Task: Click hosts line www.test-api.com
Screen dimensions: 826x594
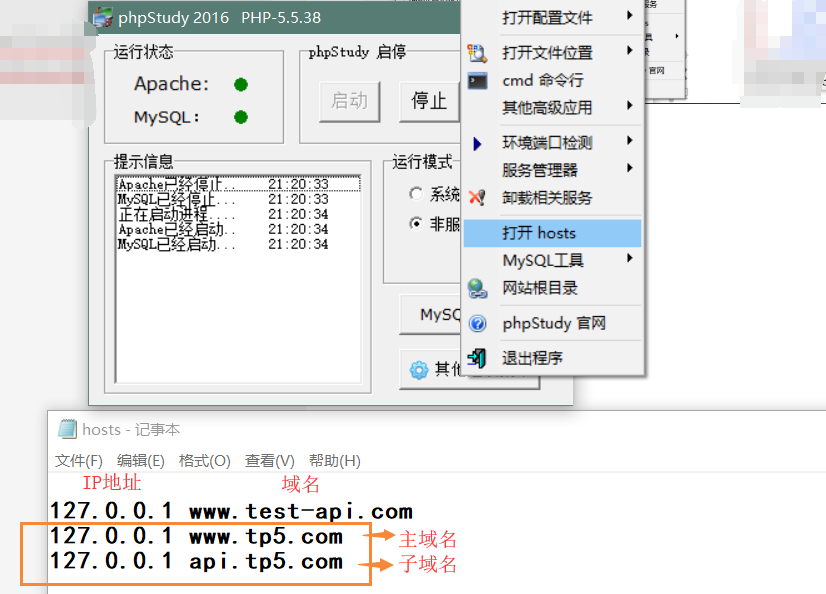Action: point(231,511)
